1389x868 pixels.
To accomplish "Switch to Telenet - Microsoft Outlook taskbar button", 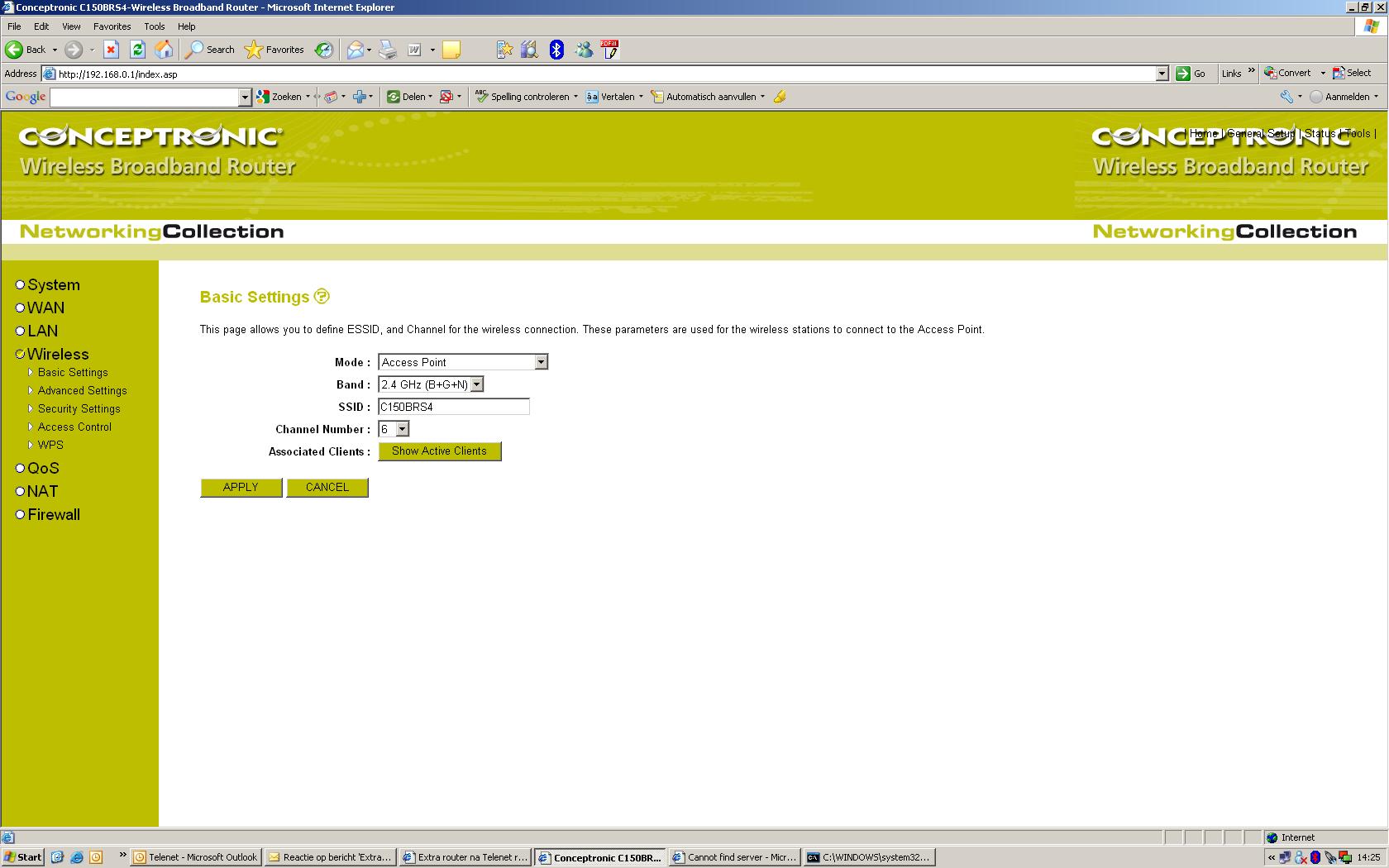I will pos(196,857).
